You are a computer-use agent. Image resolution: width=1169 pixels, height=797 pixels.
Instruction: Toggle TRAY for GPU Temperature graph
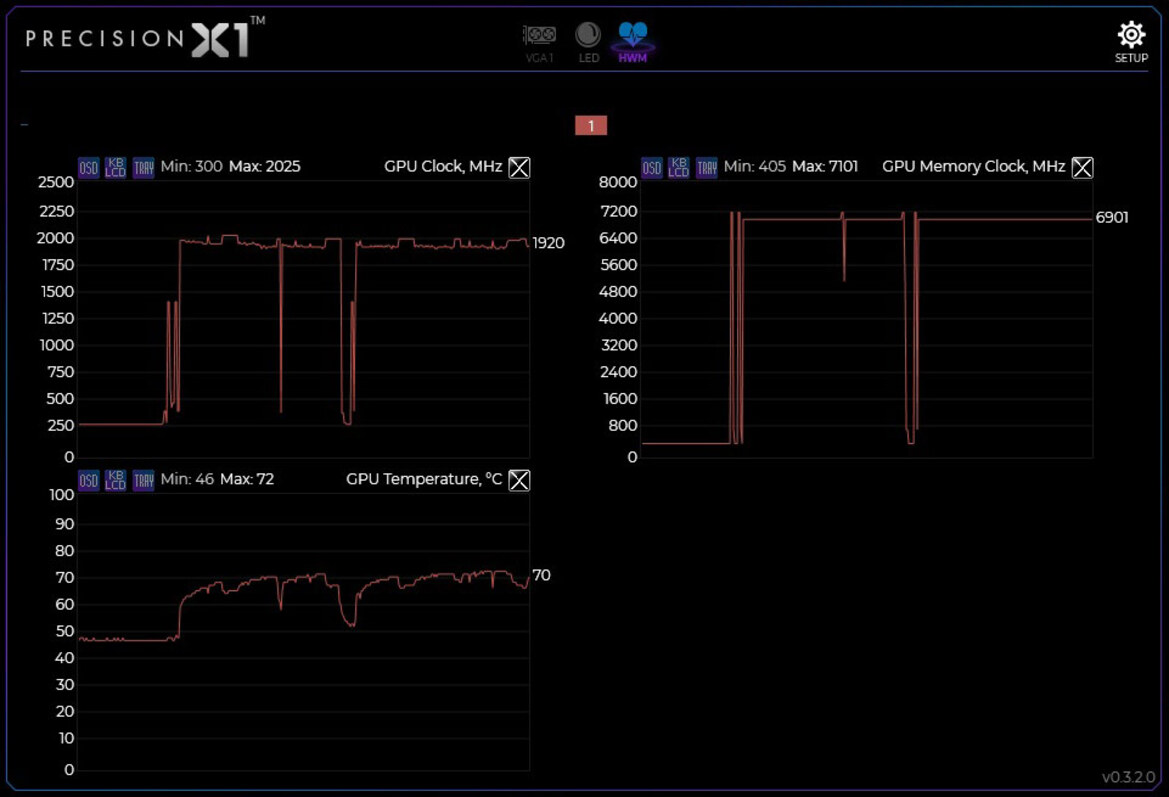(143, 480)
